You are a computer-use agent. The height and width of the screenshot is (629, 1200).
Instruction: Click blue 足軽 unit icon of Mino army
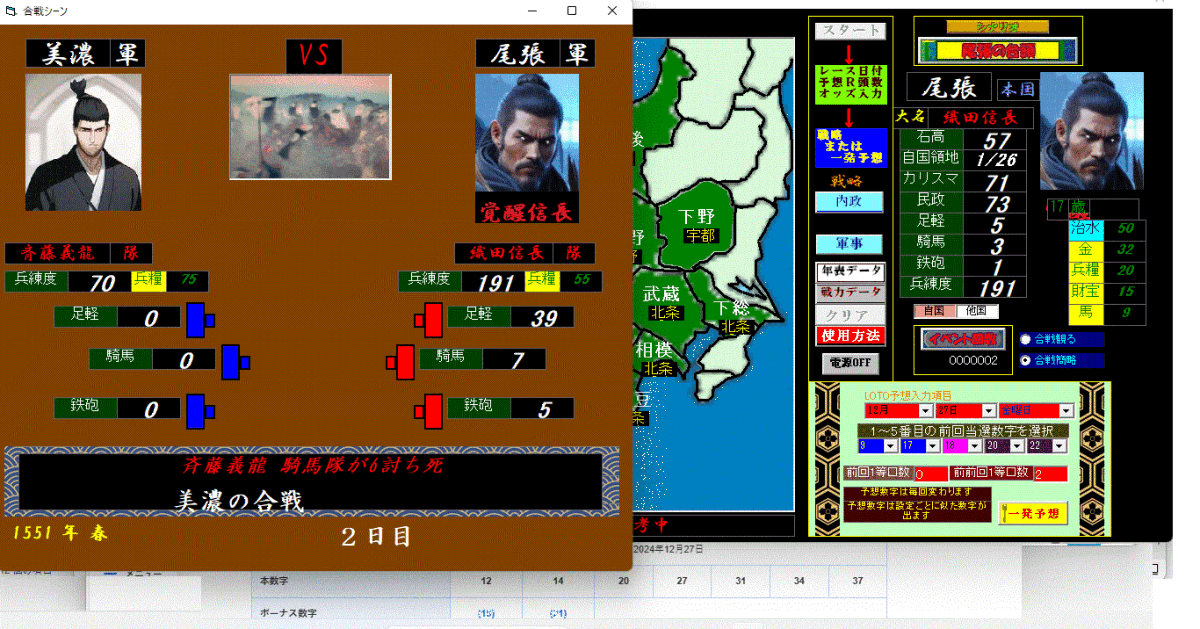pos(200,319)
